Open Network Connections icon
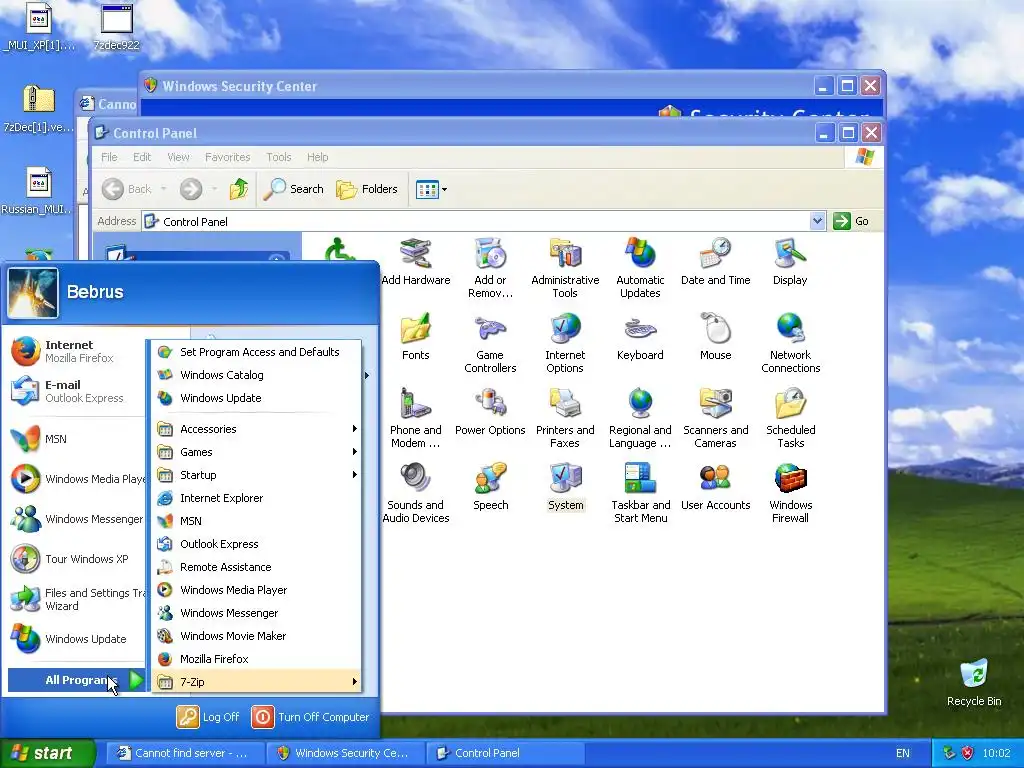 [790, 344]
